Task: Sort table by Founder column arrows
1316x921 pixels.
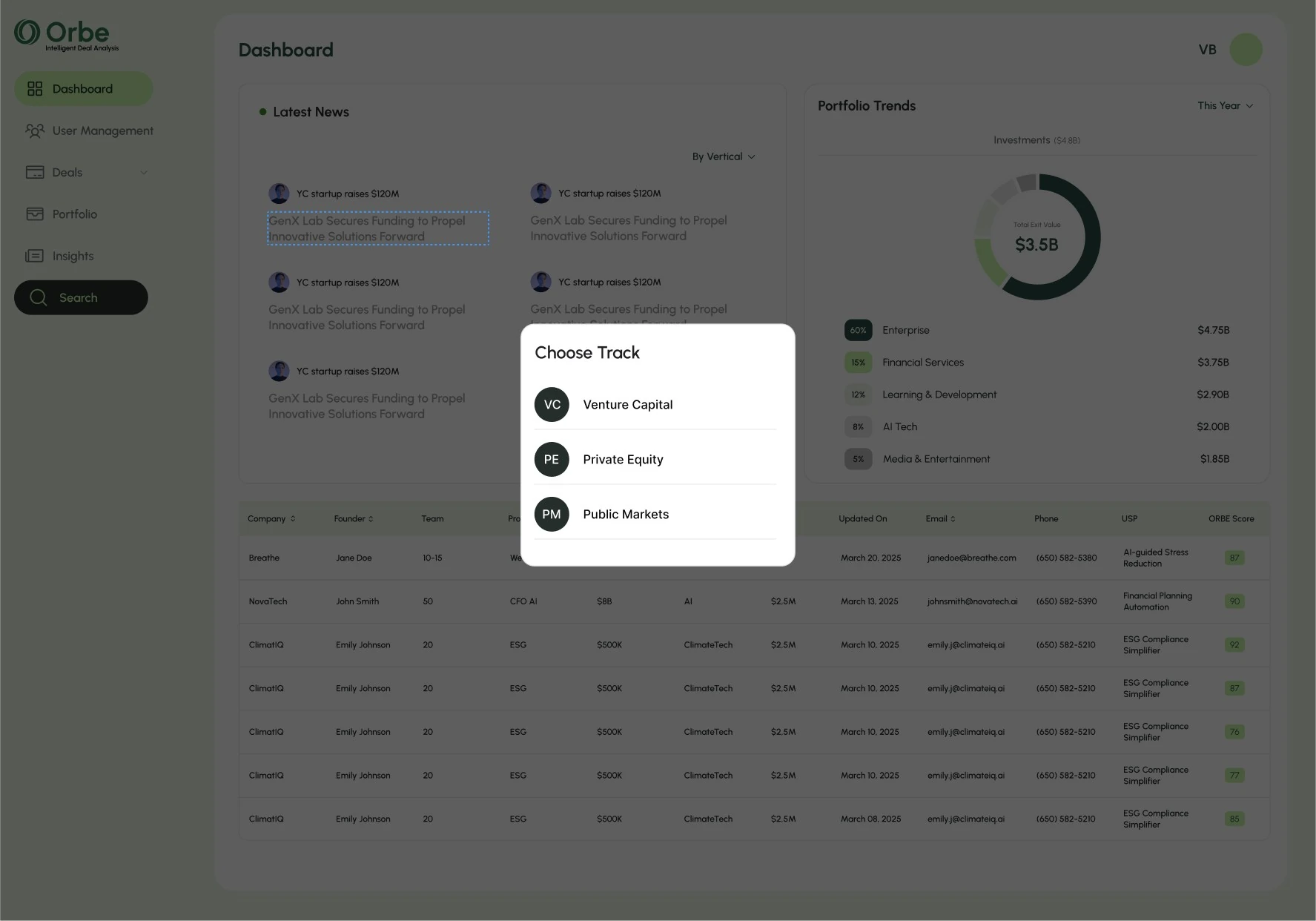Action: pyautogui.click(x=371, y=519)
